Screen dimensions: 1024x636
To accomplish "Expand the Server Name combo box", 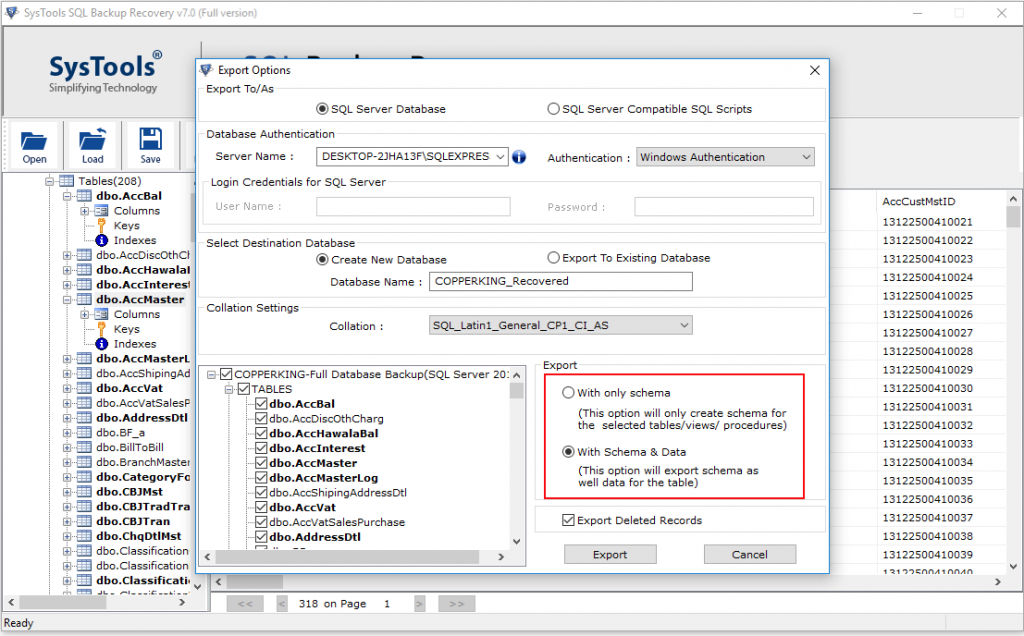I will (x=501, y=157).
